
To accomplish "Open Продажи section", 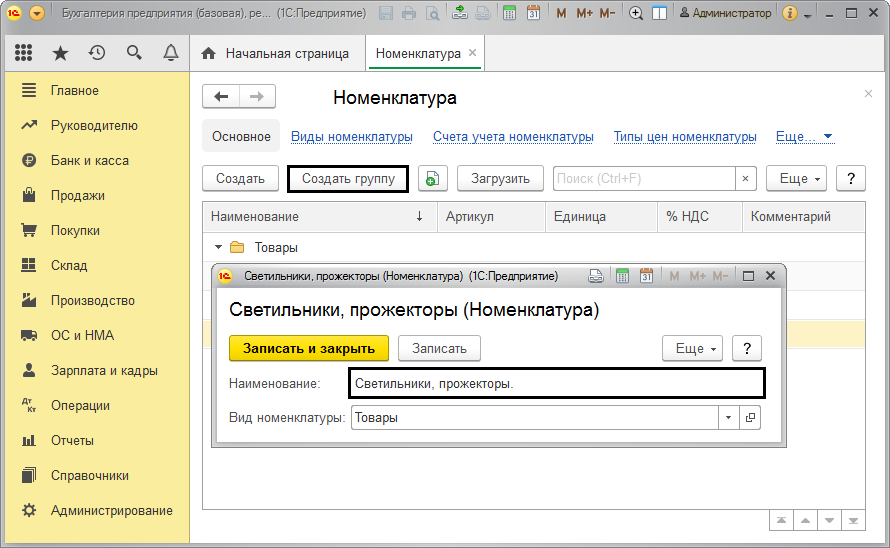I will (78, 195).
